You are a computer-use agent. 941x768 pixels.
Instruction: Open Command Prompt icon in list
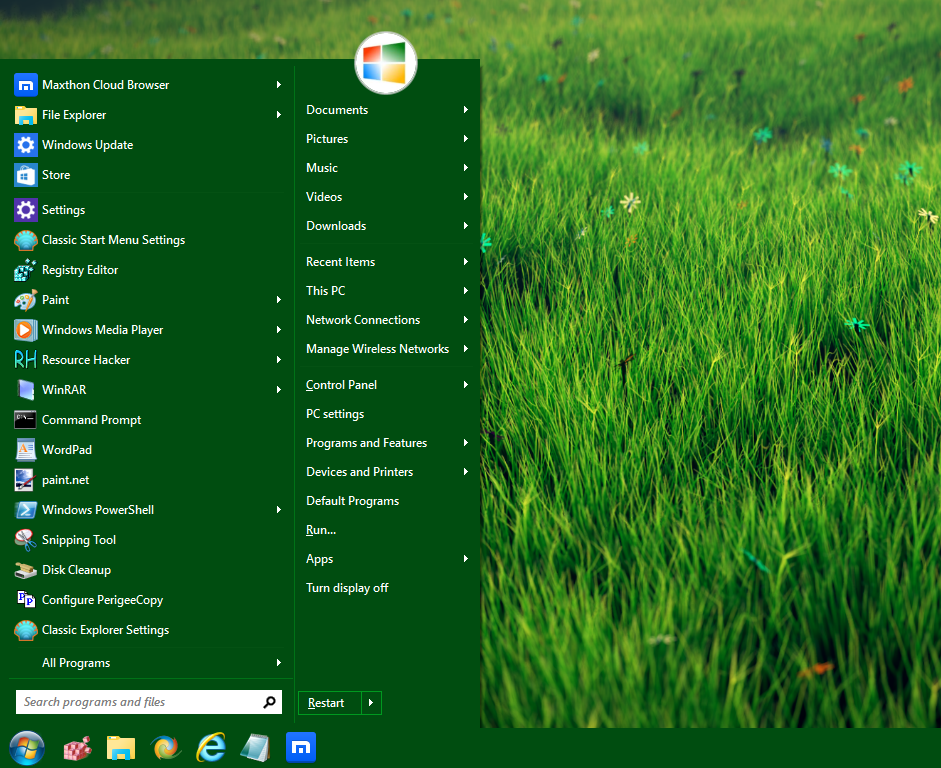tap(26, 420)
